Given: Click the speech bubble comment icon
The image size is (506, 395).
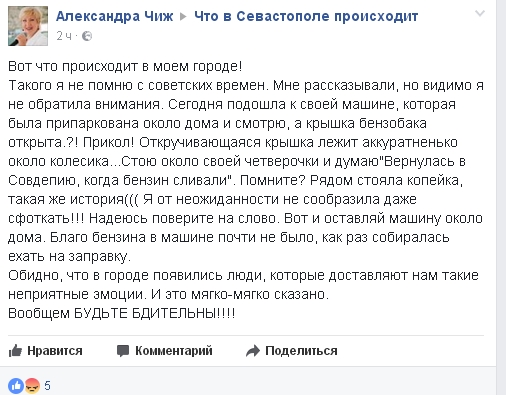Looking at the screenshot, I should (123, 351).
